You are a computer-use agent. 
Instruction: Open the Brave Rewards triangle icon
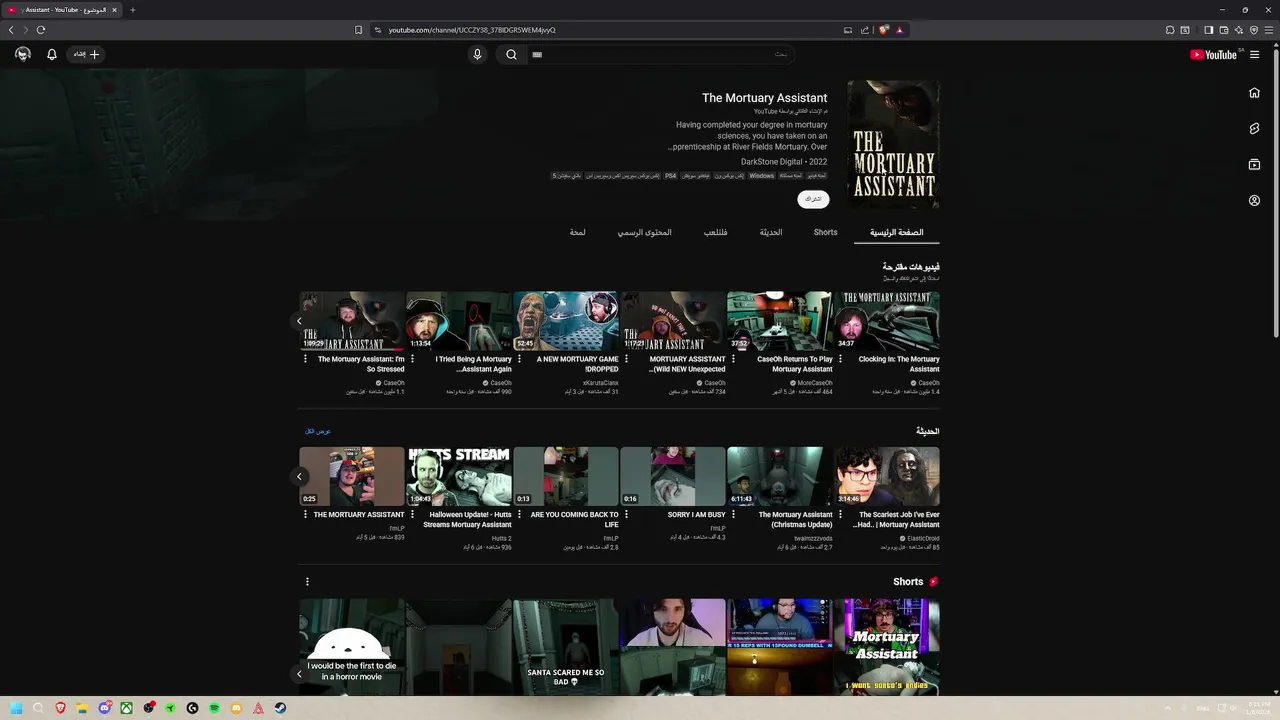(x=899, y=30)
